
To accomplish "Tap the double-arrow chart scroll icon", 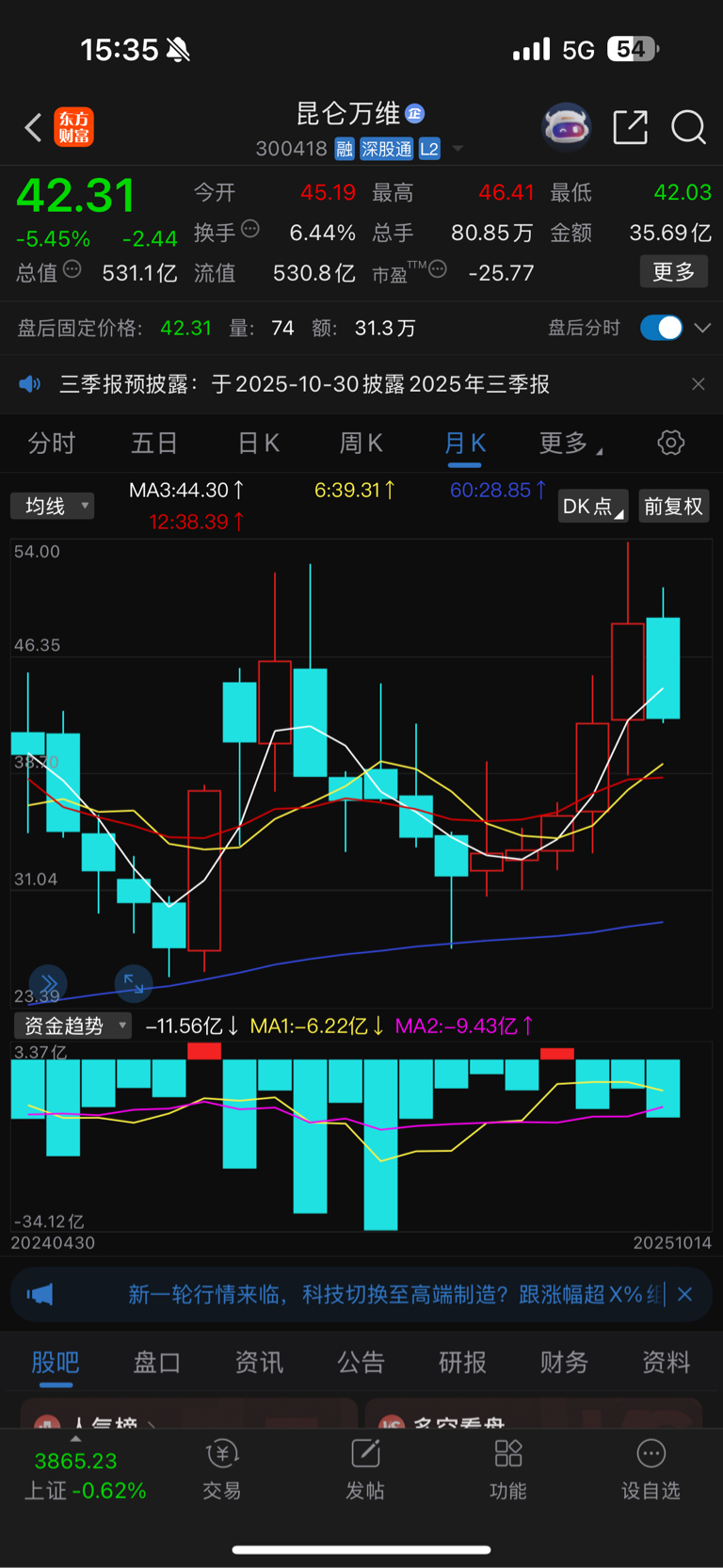I will (48, 983).
